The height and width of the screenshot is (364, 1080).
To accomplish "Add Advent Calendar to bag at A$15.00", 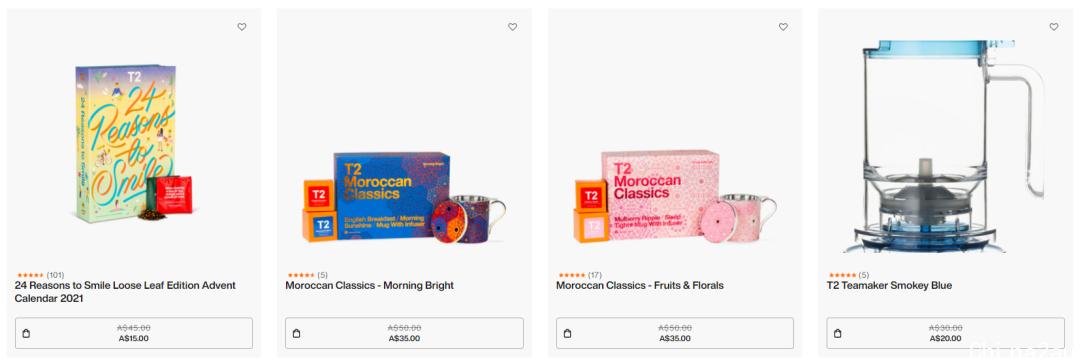I will (x=134, y=333).
